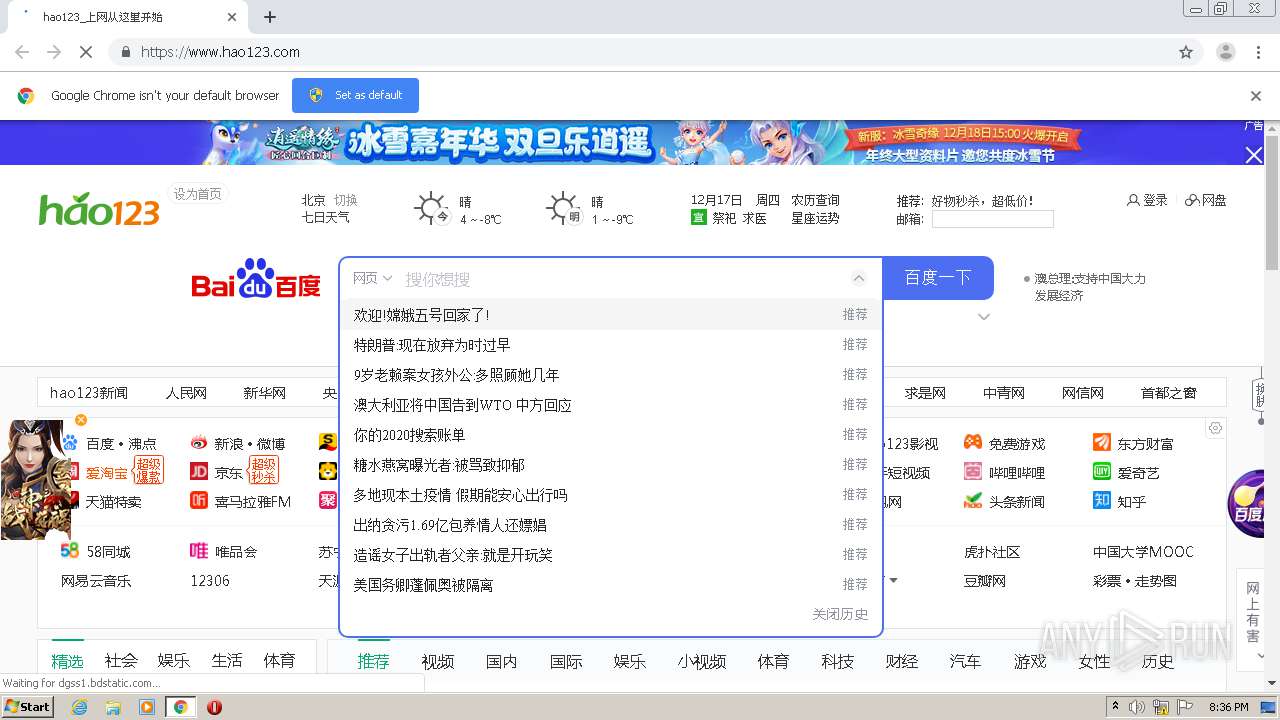Open the Start menu
Image resolution: width=1280 pixels, height=720 pixels.
[x=27, y=707]
